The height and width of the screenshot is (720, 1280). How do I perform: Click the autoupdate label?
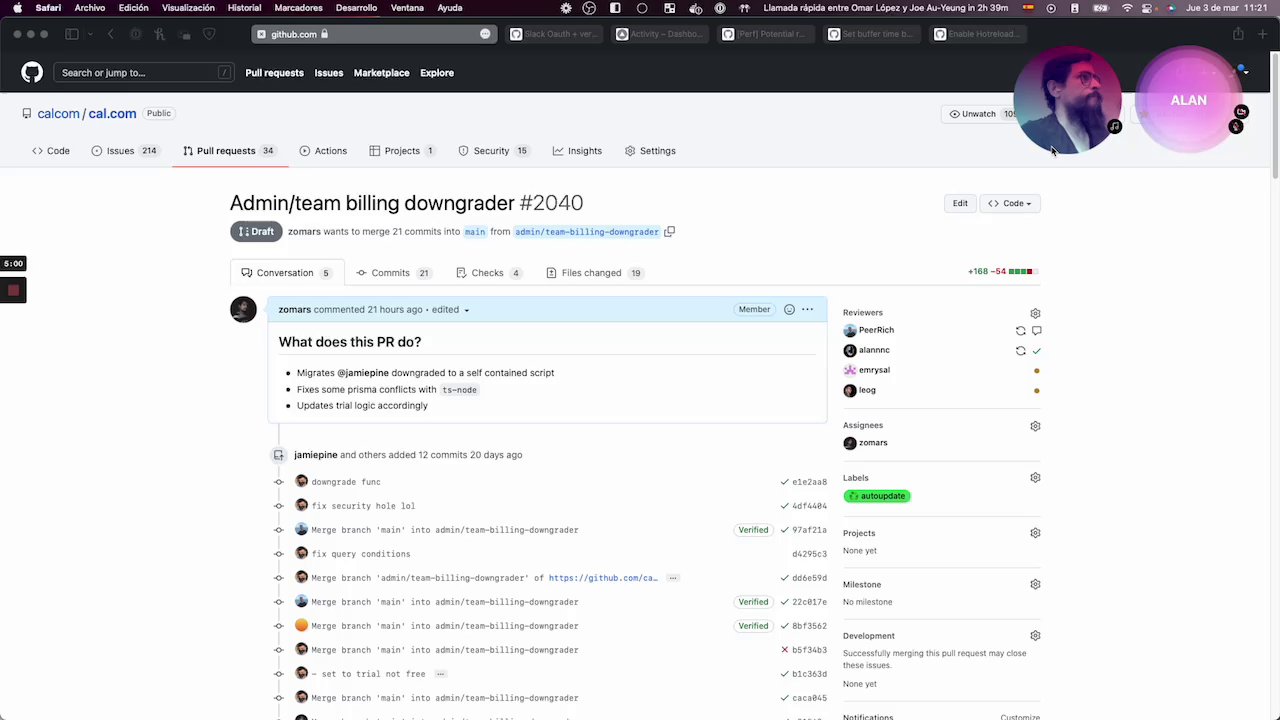(x=877, y=496)
